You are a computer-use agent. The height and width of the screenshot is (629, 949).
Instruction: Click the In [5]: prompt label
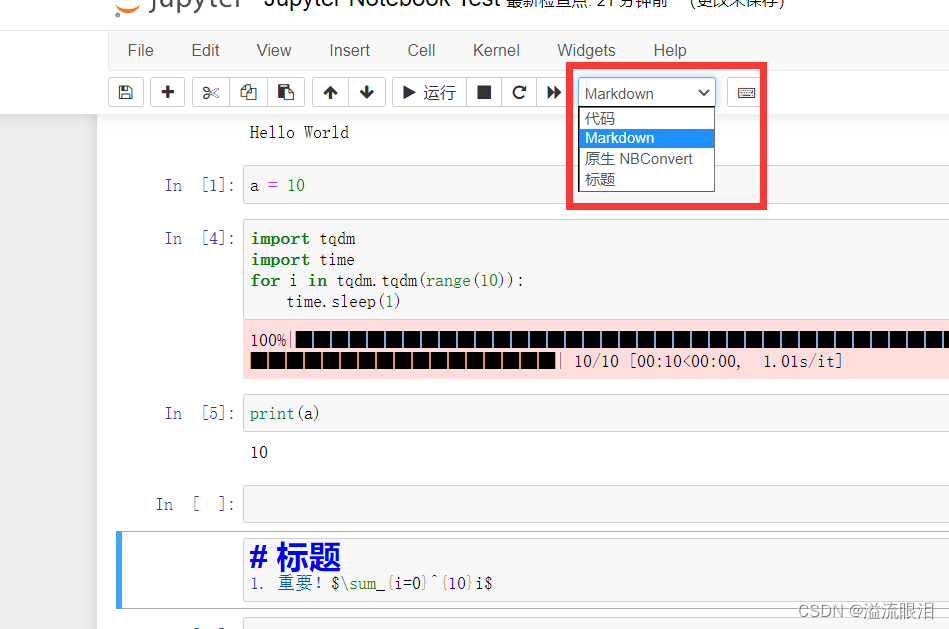[x=199, y=413]
